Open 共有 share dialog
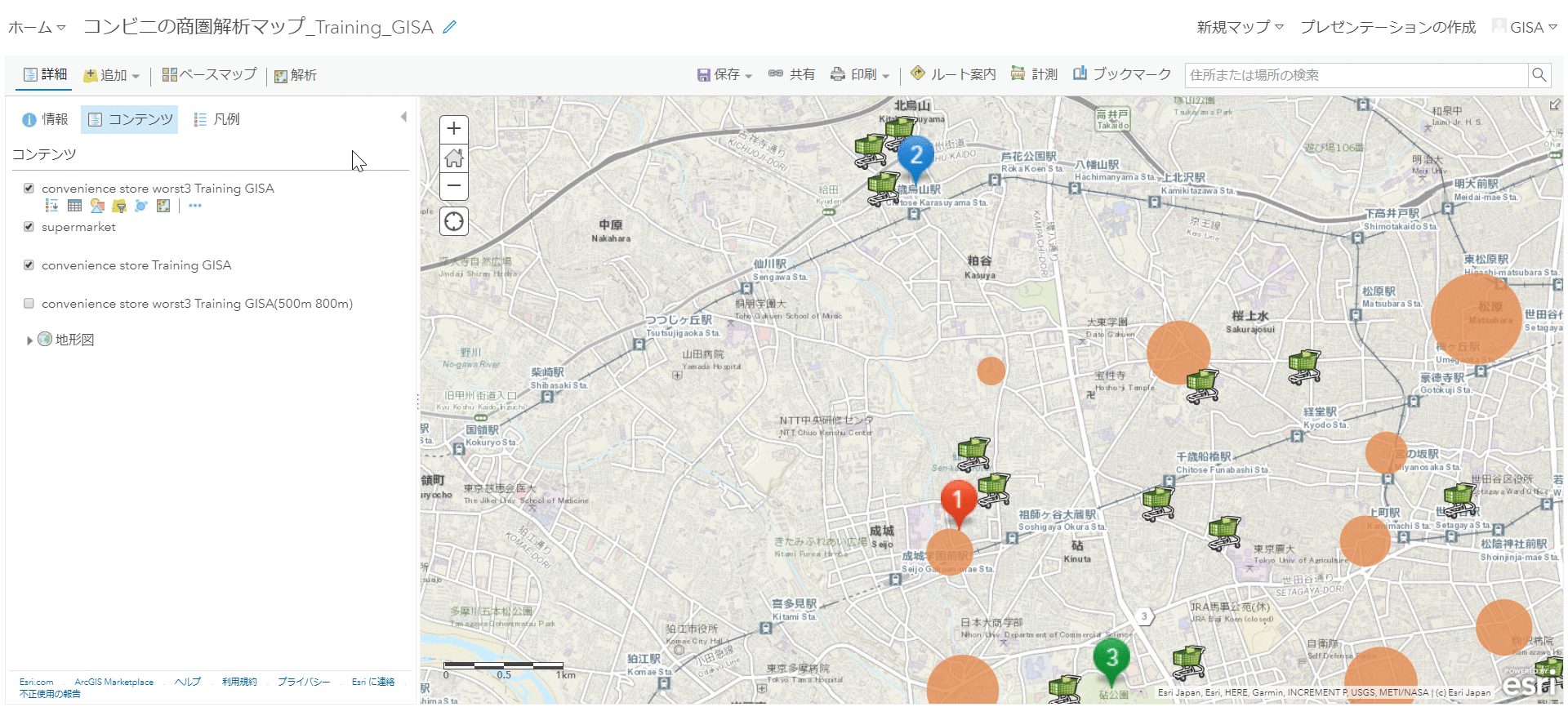The width and height of the screenshot is (1568, 707). point(791,74)
